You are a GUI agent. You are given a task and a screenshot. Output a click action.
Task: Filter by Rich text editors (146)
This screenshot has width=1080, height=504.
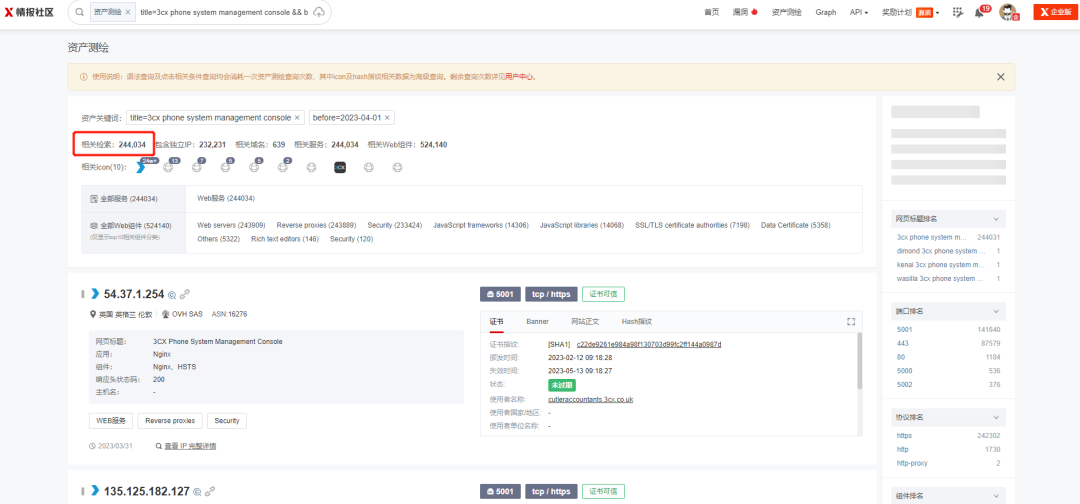[x=285, y=239]
